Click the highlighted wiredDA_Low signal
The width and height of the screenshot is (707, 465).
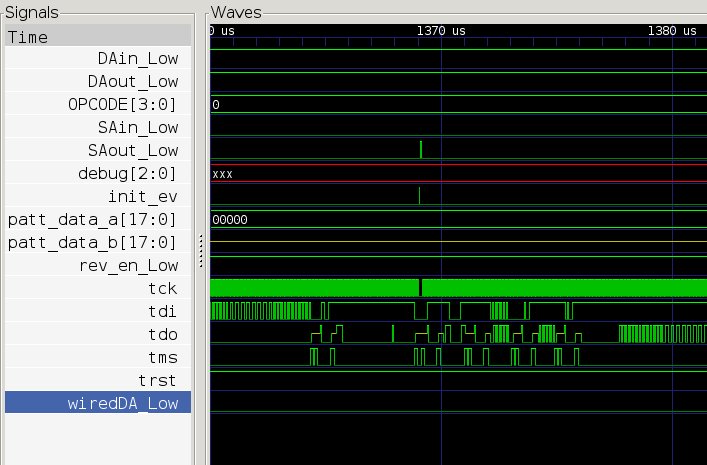coord(98,402)
